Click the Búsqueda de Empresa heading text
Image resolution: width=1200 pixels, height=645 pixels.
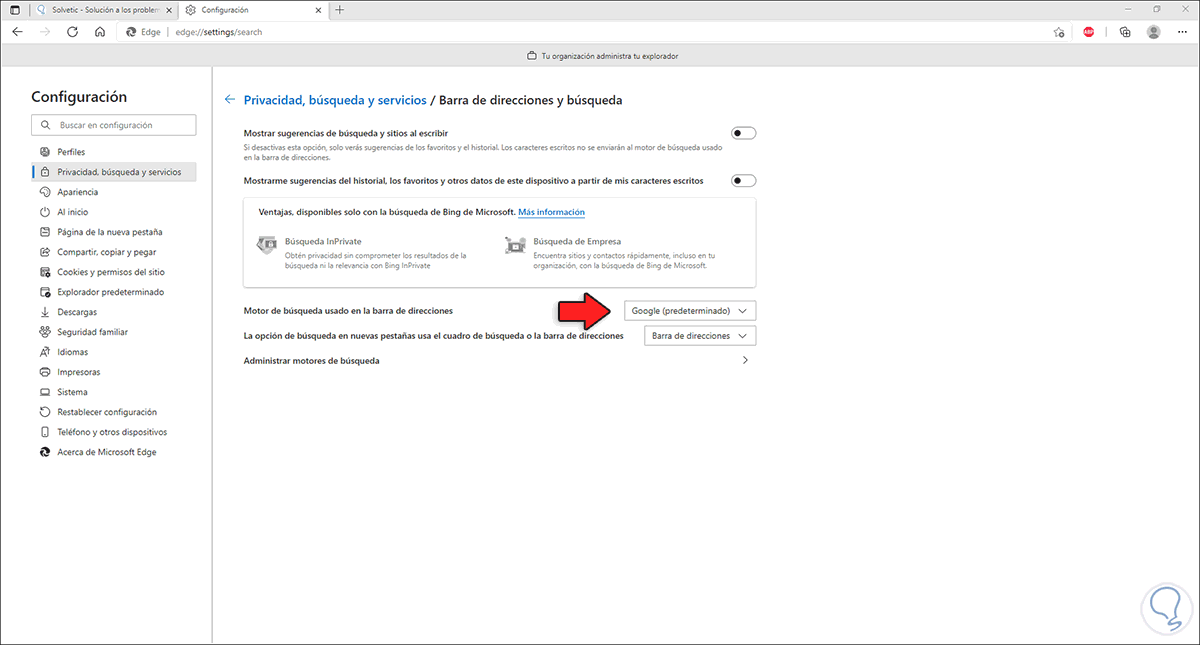pos(577,242)
